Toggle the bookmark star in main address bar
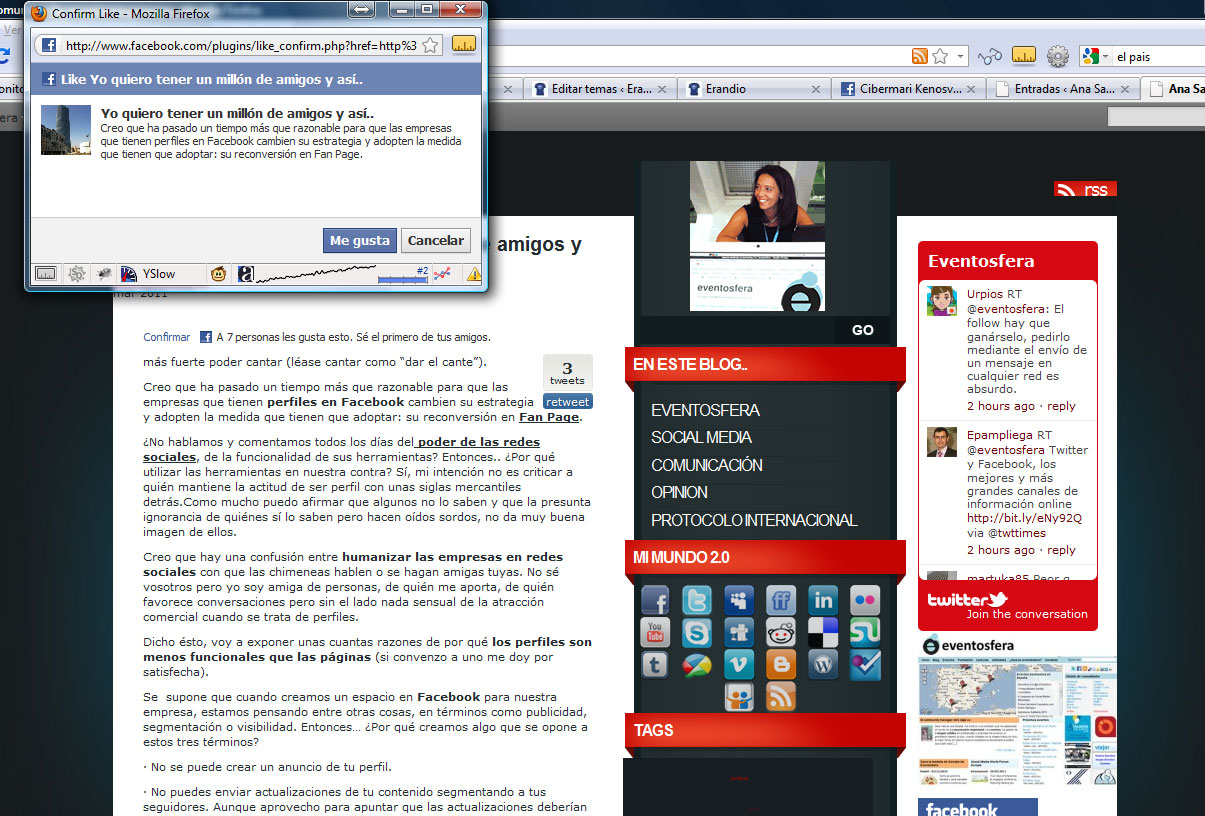The image size is (1205, 816). point(940,56)
